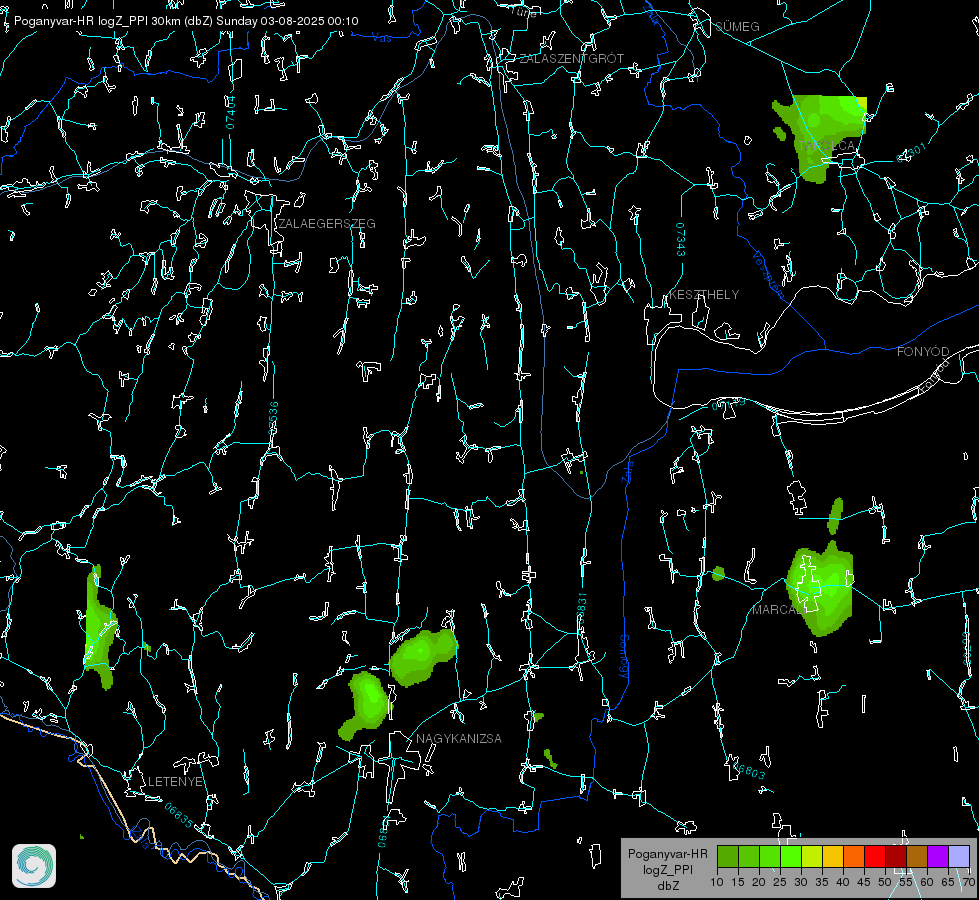Select the 50-55 dBZ dark red swatch

[x=895, y=856]
